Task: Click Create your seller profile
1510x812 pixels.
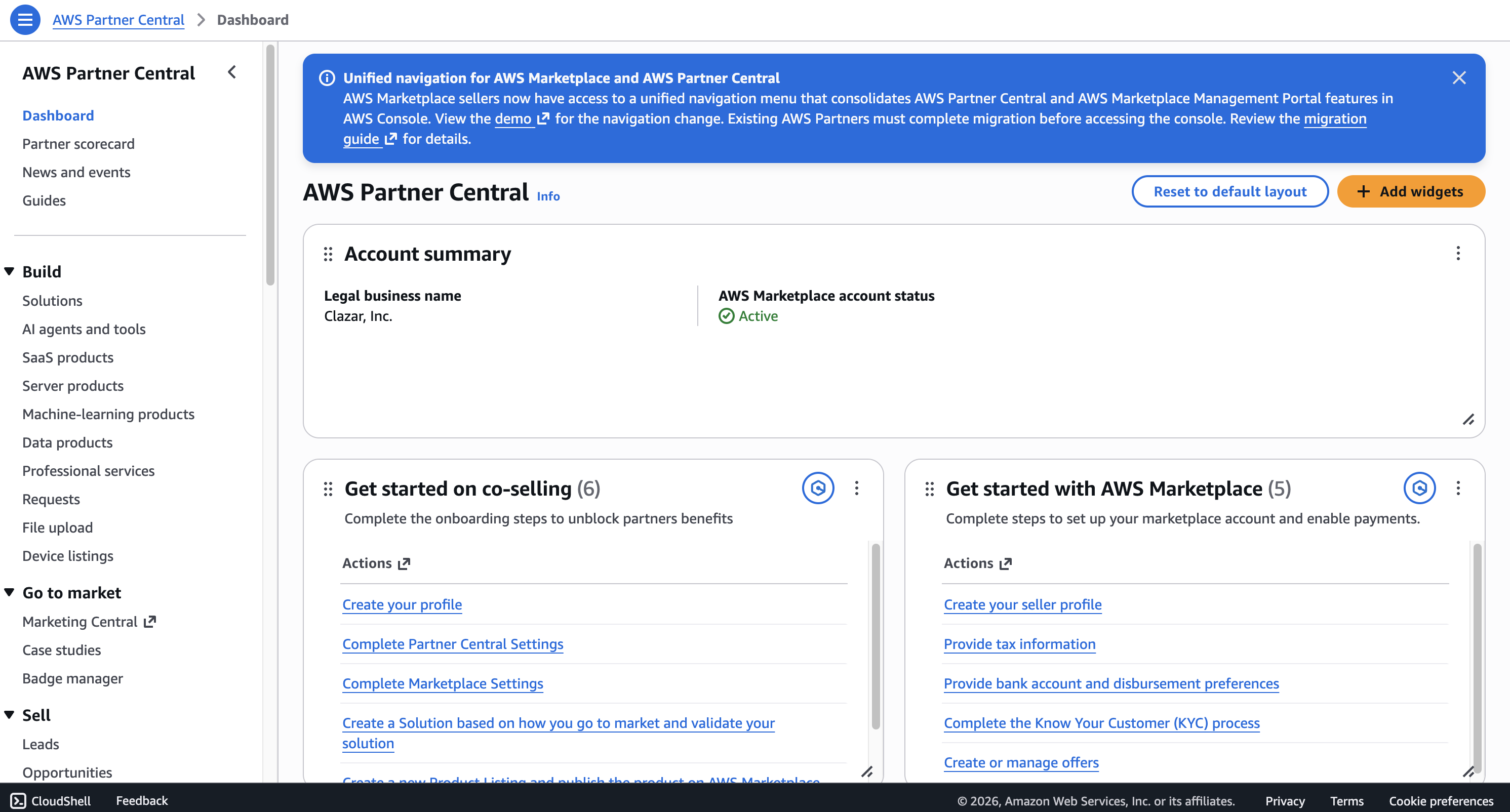Action: [x=1022, y=604]
